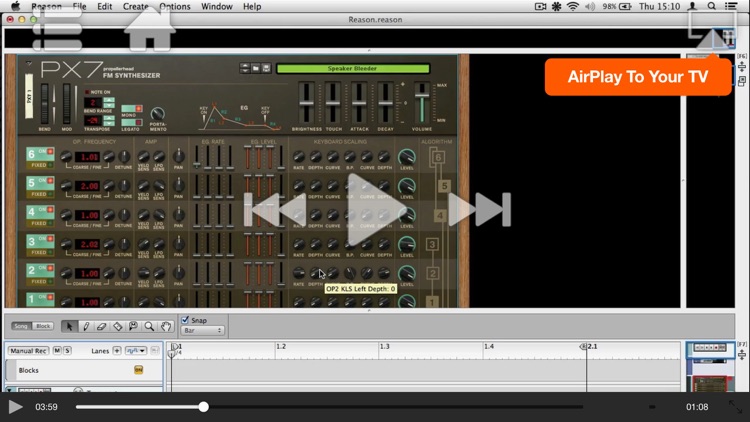750x422 pixels.
Task: Select the Razor tool
Action: point(117,326)
